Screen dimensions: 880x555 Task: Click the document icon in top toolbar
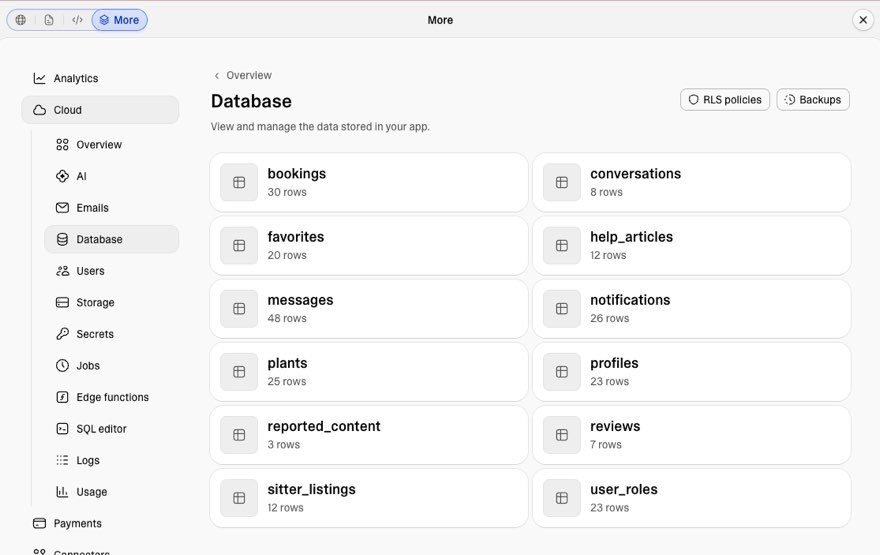pyautogui.click(x=49, y=20)
